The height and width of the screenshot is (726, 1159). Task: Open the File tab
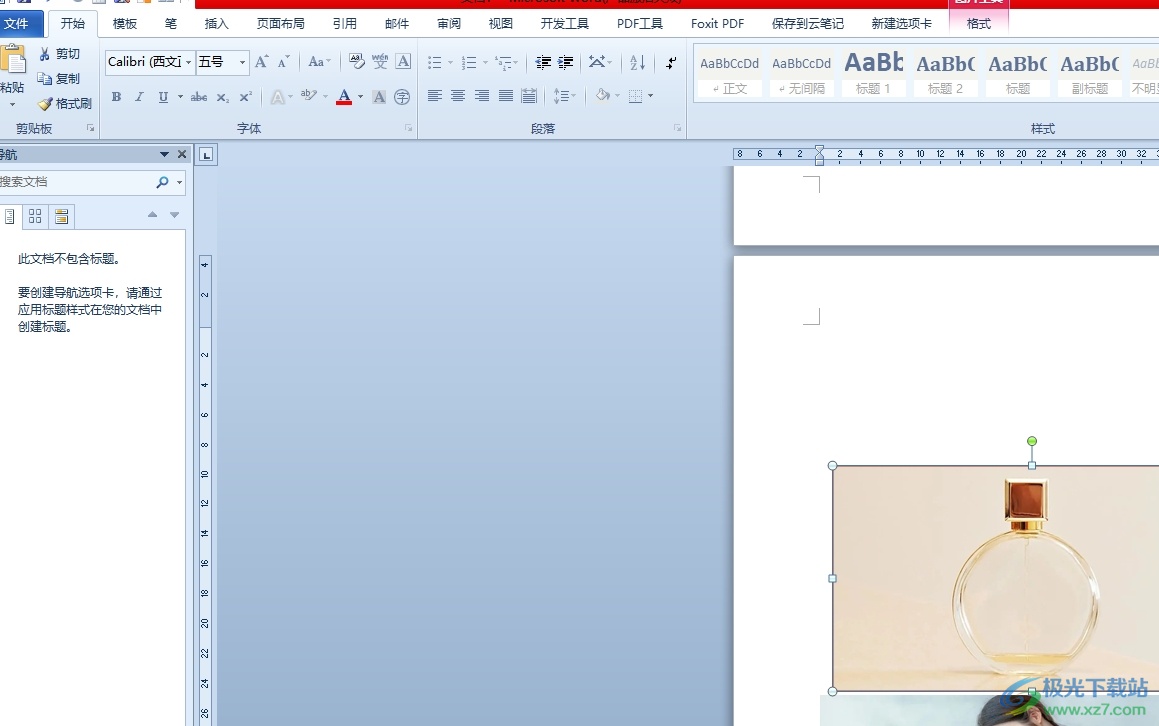coord(18,24)
